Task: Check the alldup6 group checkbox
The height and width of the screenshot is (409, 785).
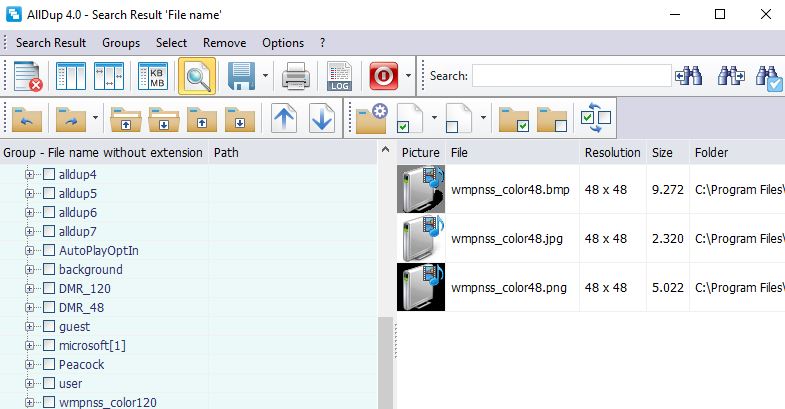Action: pos(49,212)
